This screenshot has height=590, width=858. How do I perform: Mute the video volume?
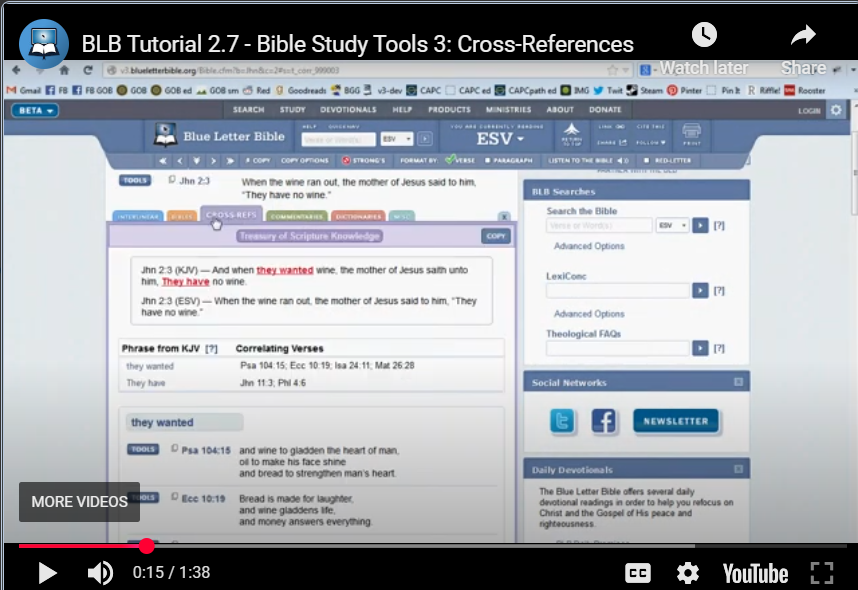coord(100,573)
